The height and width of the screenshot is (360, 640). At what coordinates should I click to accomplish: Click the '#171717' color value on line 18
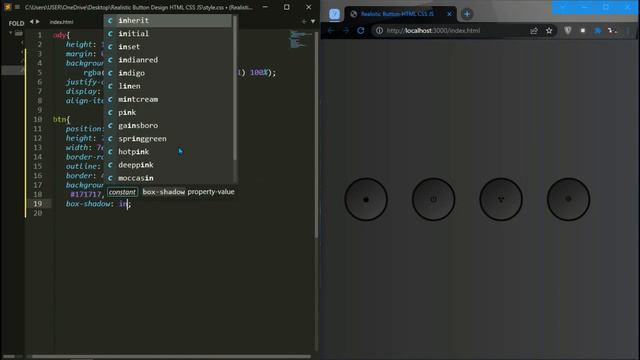tap(87, 194)
